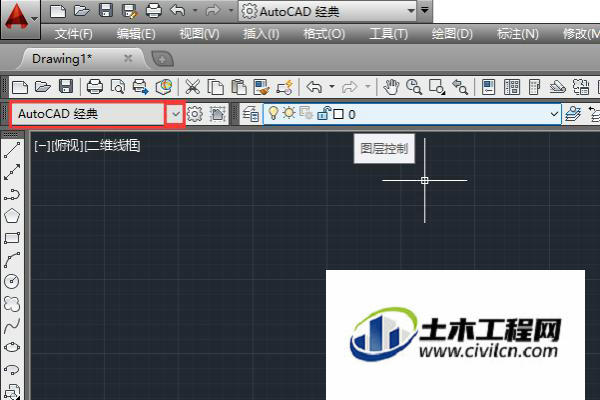The height and width of the screenshot is (400, 600).
Task: Click the 3D Print icon
Action: coord(164,87)
